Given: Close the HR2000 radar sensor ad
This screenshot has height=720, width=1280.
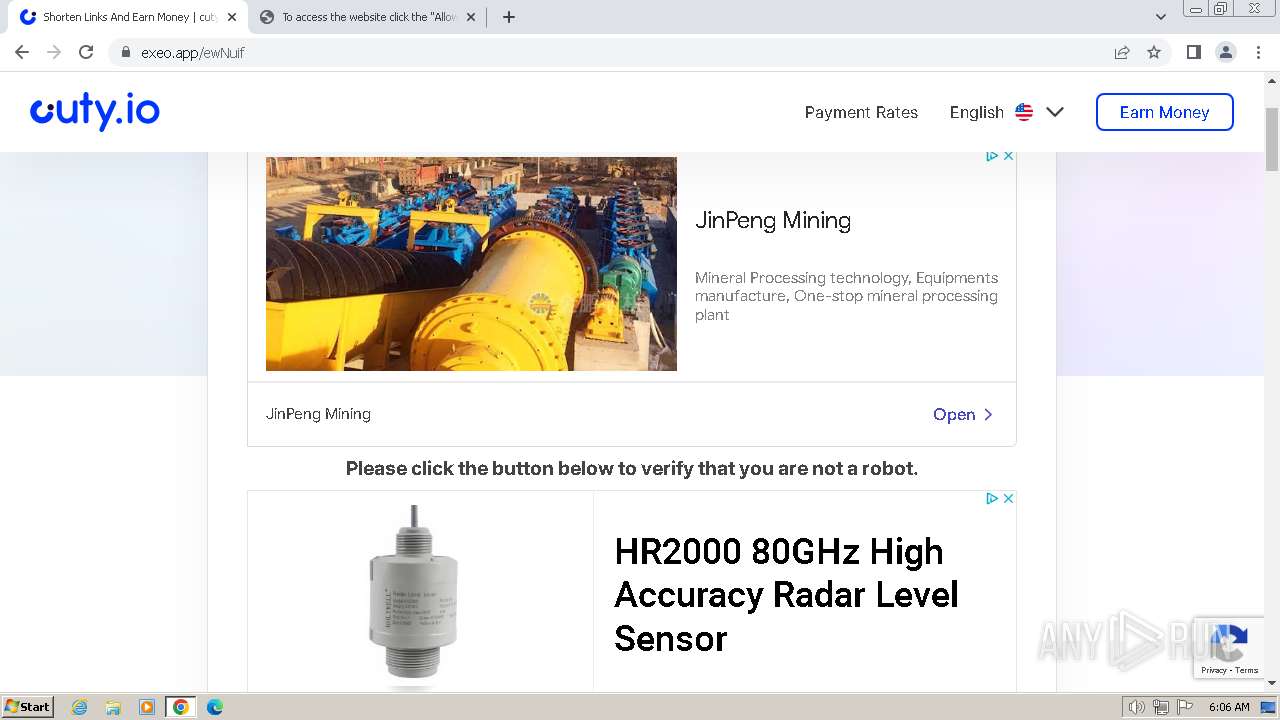Looking at the screenshot, I should click(x=1008, y=498).
